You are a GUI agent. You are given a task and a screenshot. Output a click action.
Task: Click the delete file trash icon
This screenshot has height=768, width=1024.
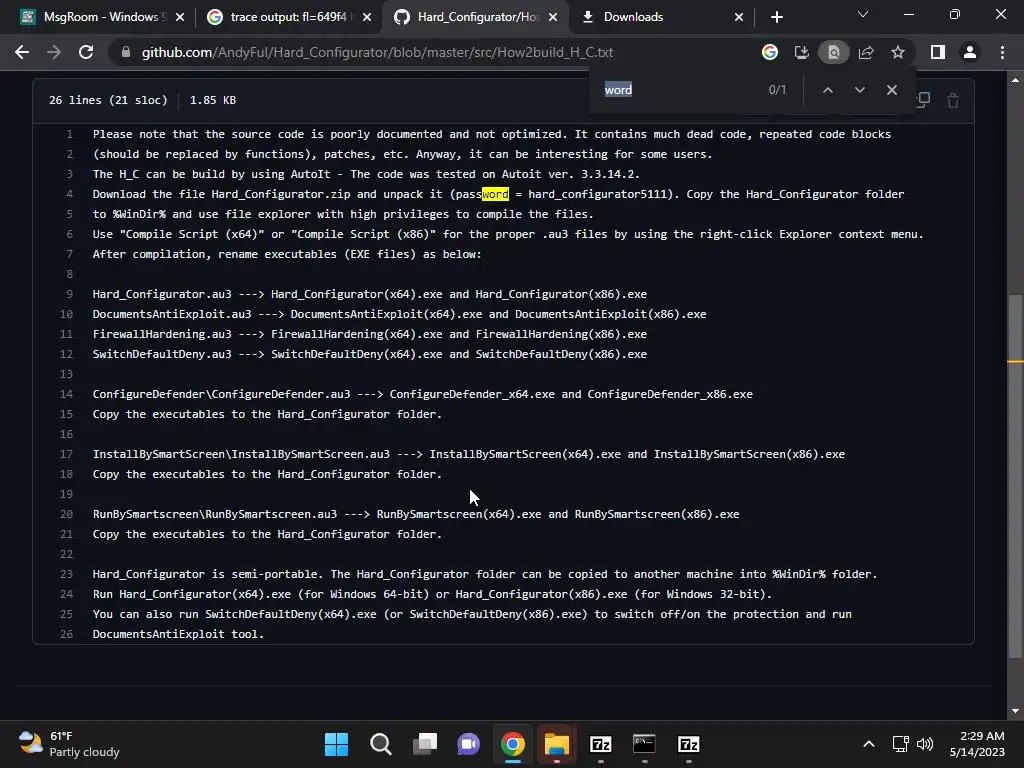point(953,100)
